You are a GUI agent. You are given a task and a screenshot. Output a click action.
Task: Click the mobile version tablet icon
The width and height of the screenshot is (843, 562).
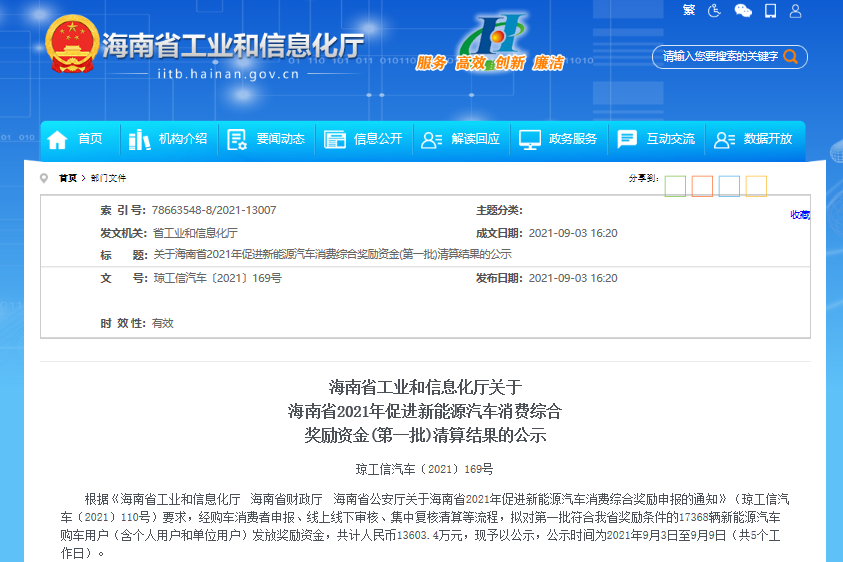tap(769, 11)
